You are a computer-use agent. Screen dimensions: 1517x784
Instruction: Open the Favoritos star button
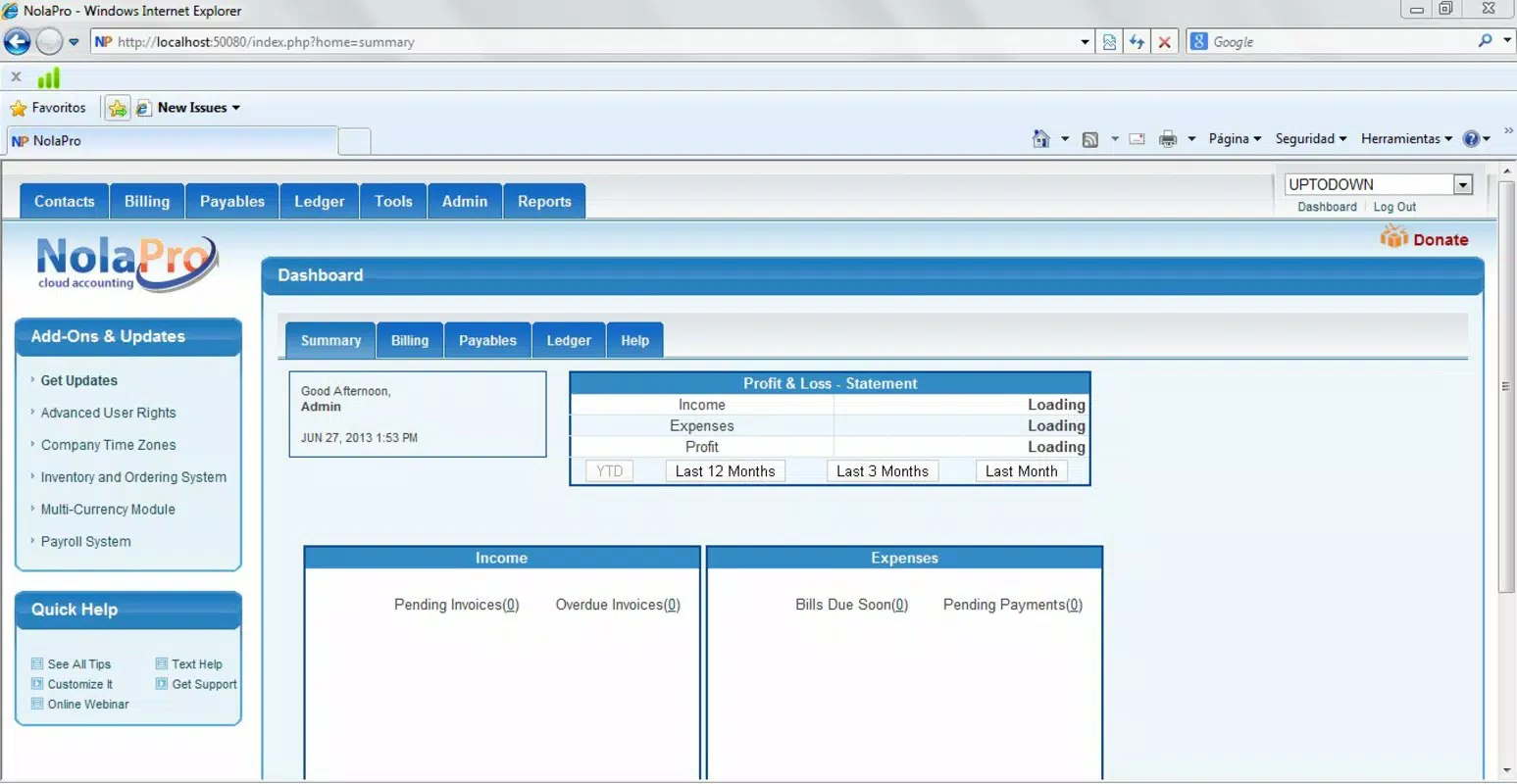48,108
